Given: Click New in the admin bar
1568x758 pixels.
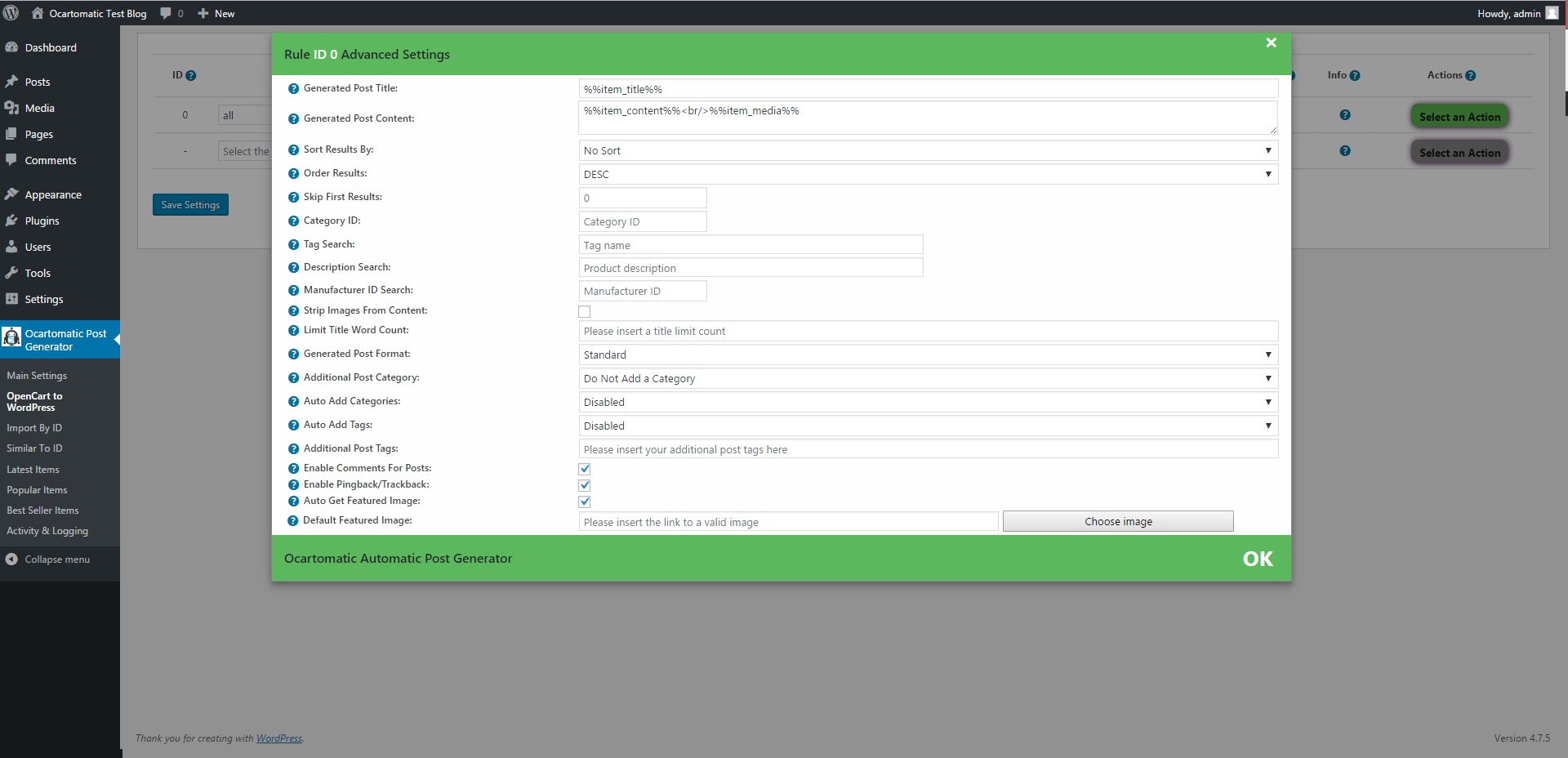Looking at the screenshot, I should [x=216, y=13].
